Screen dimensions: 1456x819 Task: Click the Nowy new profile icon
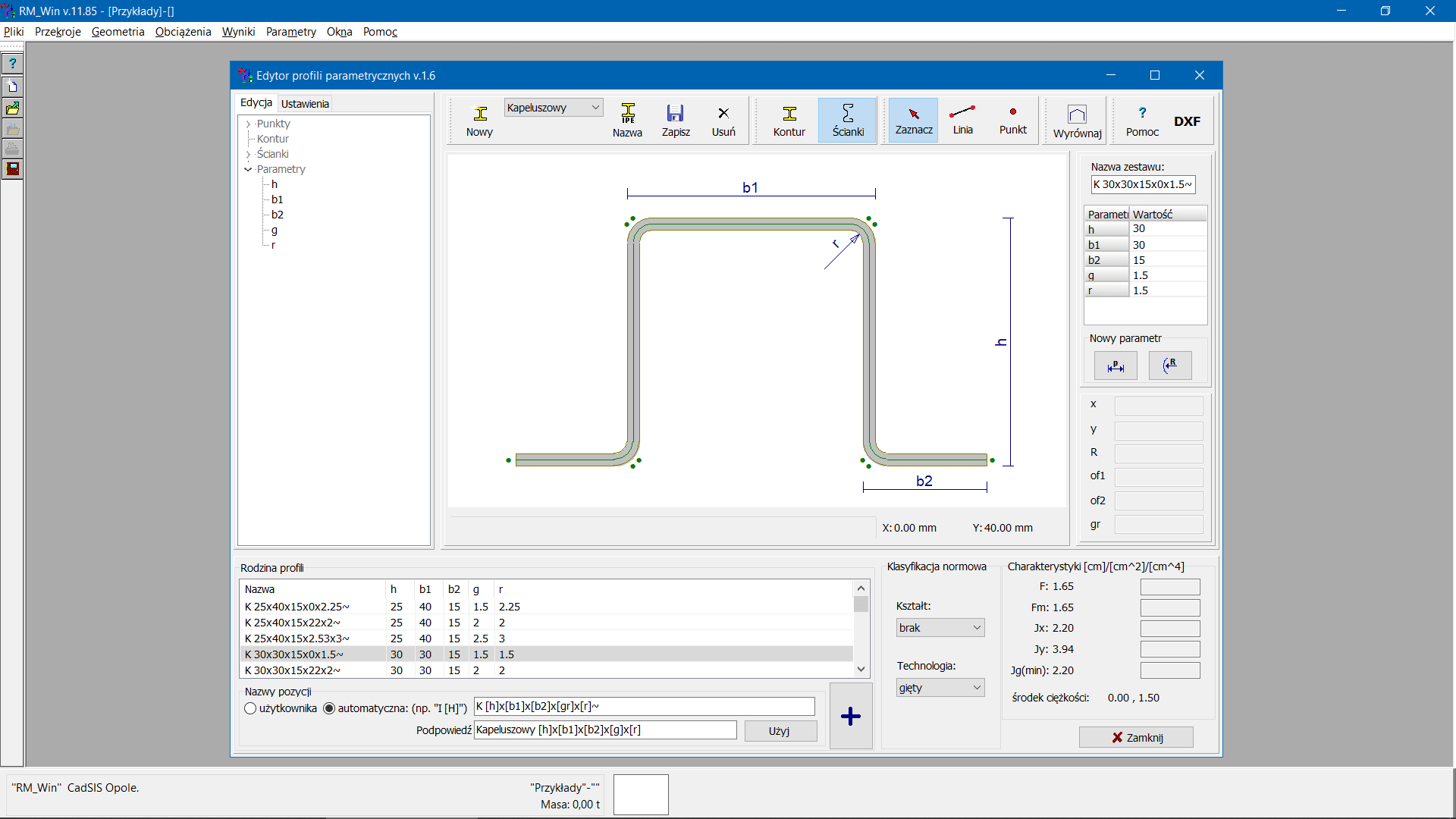click(479, 121)
